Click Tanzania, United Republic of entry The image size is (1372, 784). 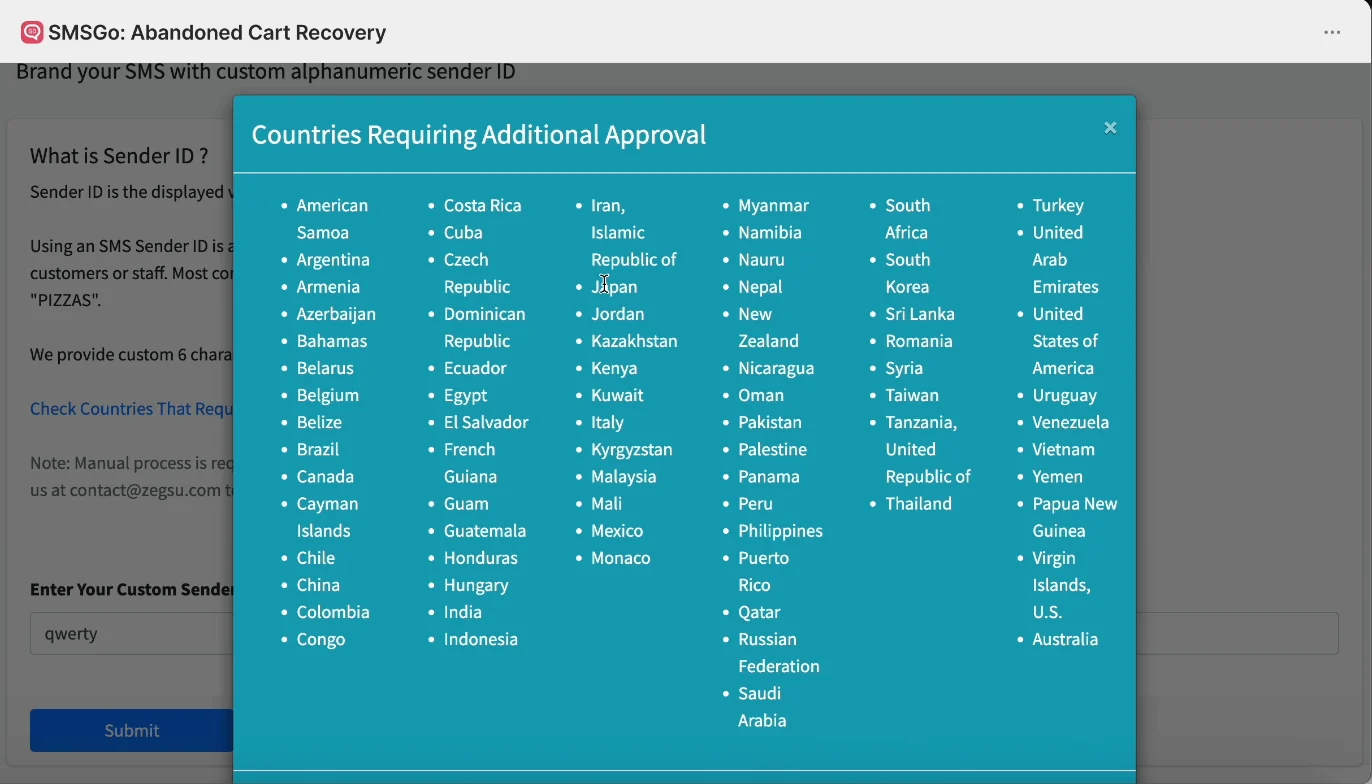point(928,449)
